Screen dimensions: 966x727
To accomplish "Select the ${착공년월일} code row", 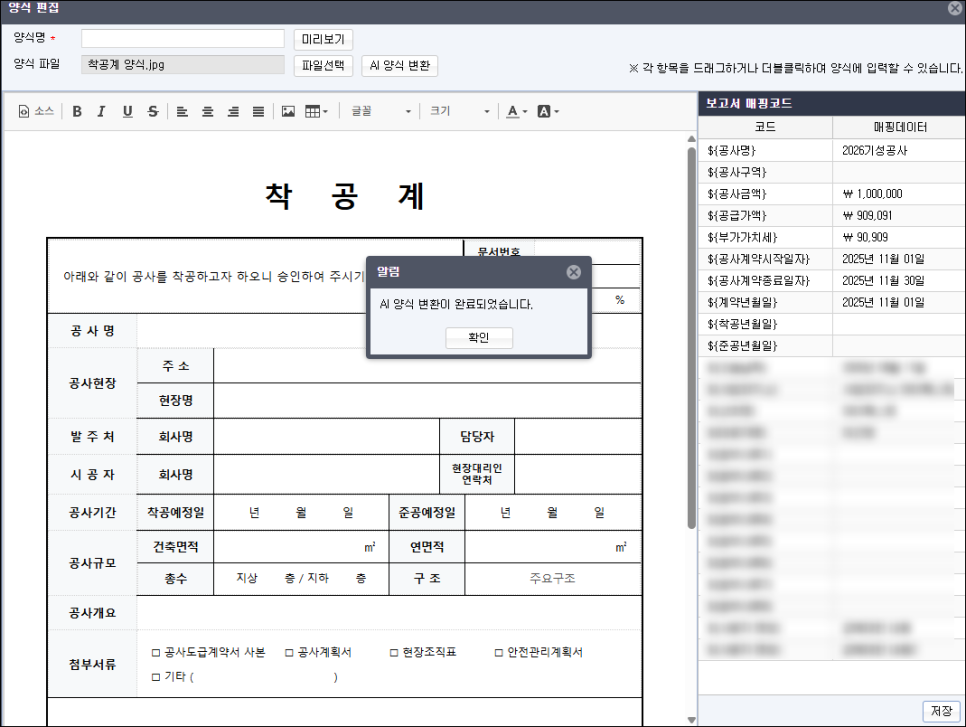I will tap(832, 324).
